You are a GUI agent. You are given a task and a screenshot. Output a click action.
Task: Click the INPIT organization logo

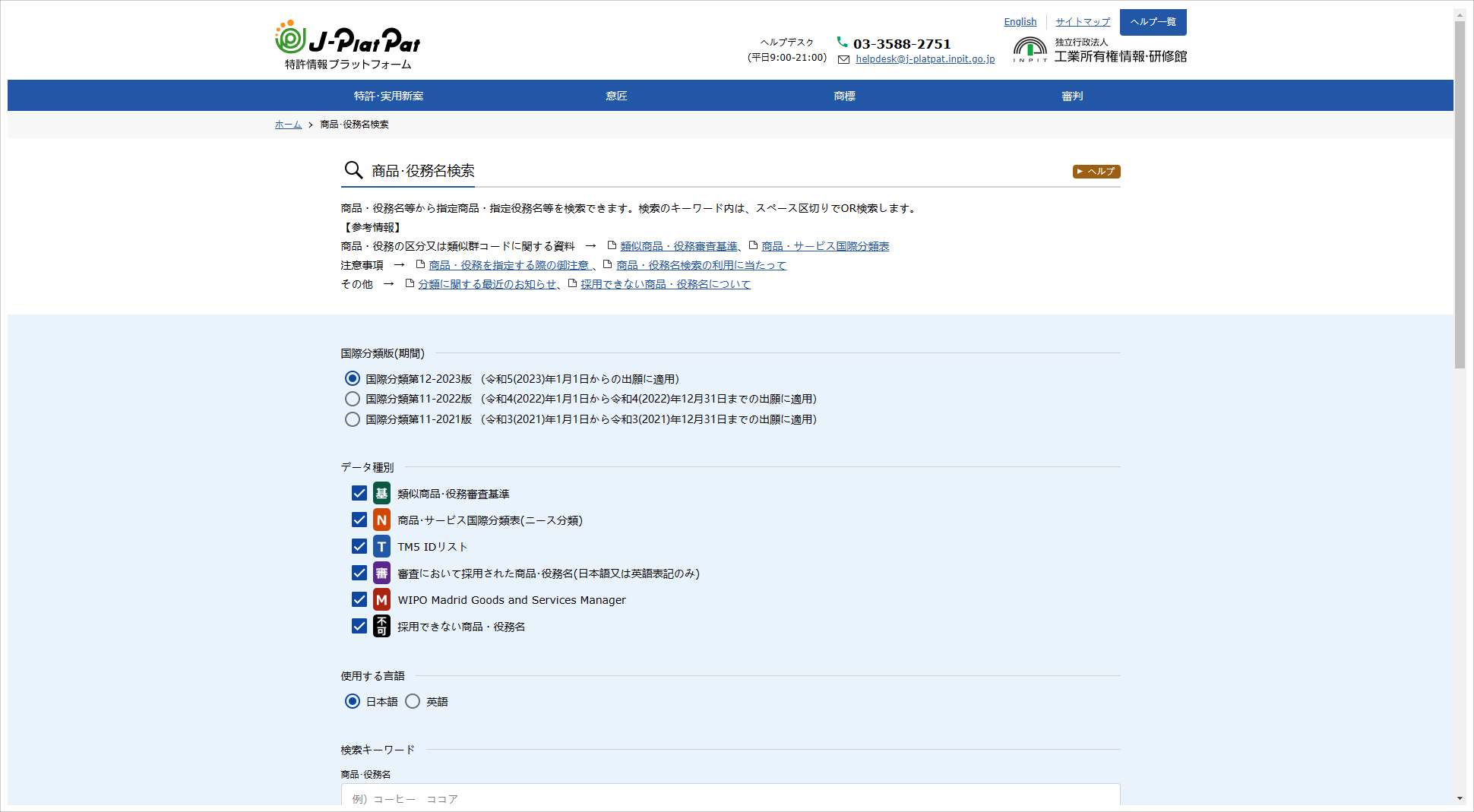point(1030,49)
